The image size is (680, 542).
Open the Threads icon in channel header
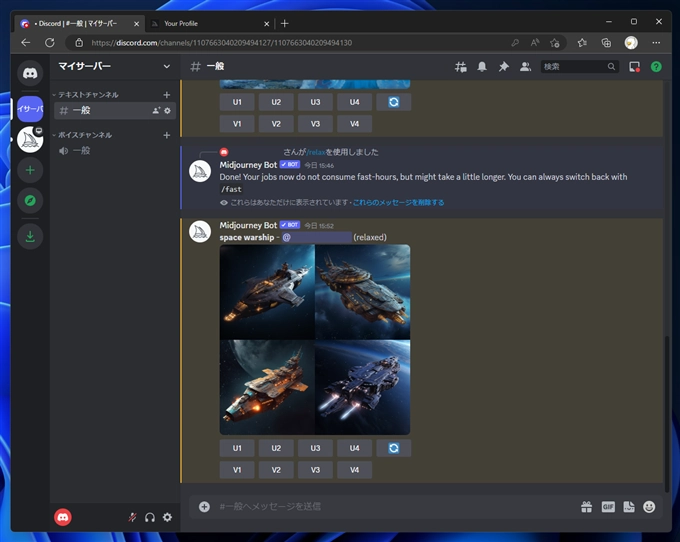(461, 67)
